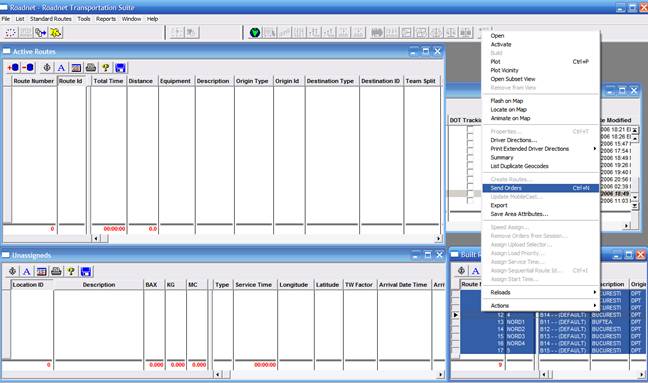The width and height of the screenshot is (648, 383).
Task: Click the remove route icon in Active Routes
Action: [28, 67]
